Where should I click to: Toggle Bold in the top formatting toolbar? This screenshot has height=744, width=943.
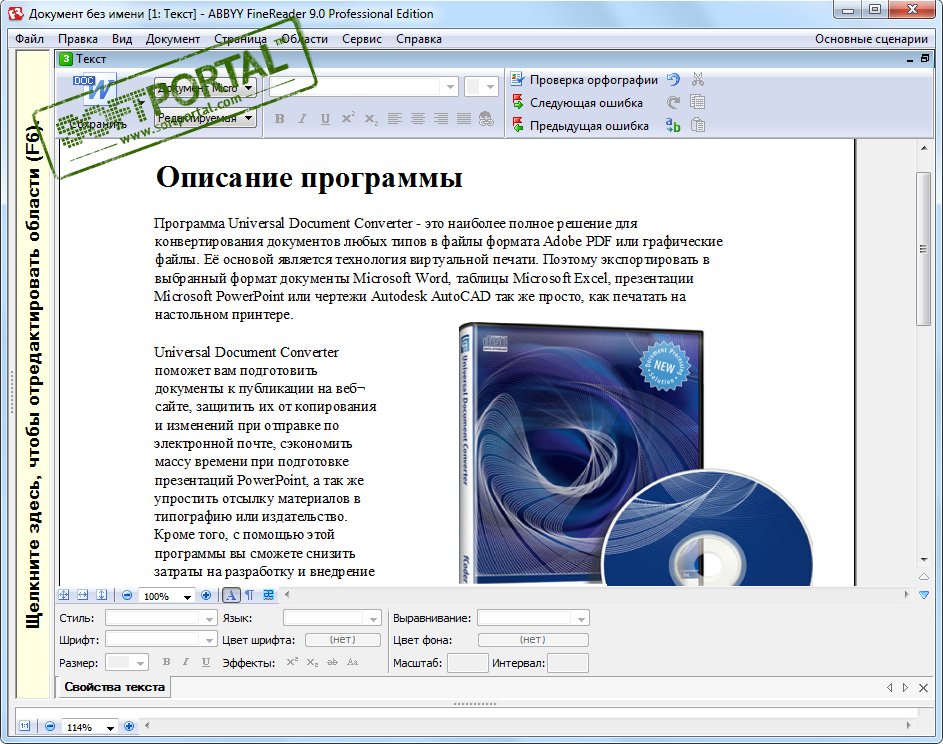point(279,118)
